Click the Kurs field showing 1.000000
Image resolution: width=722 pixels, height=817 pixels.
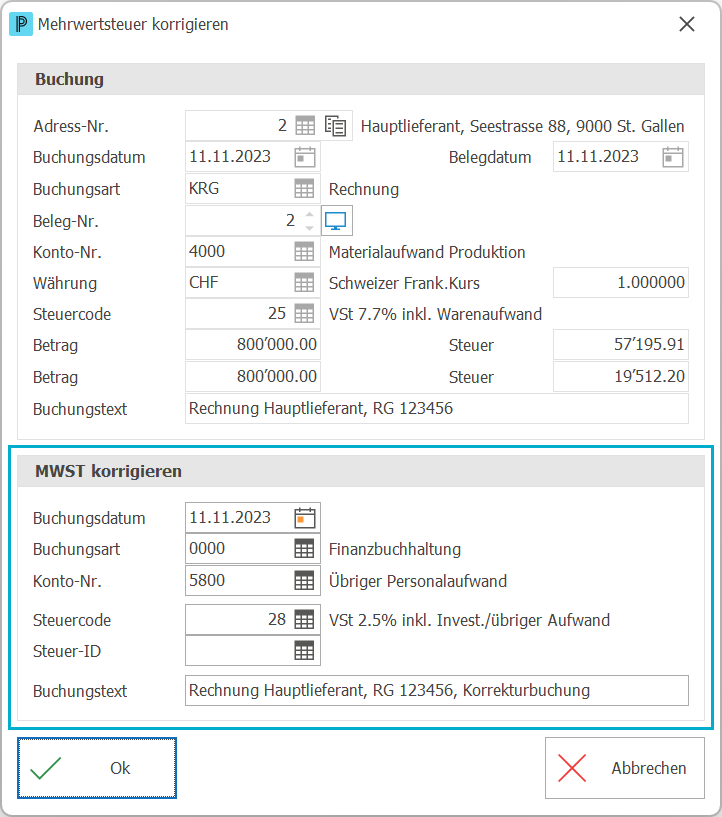pos(621,283)
